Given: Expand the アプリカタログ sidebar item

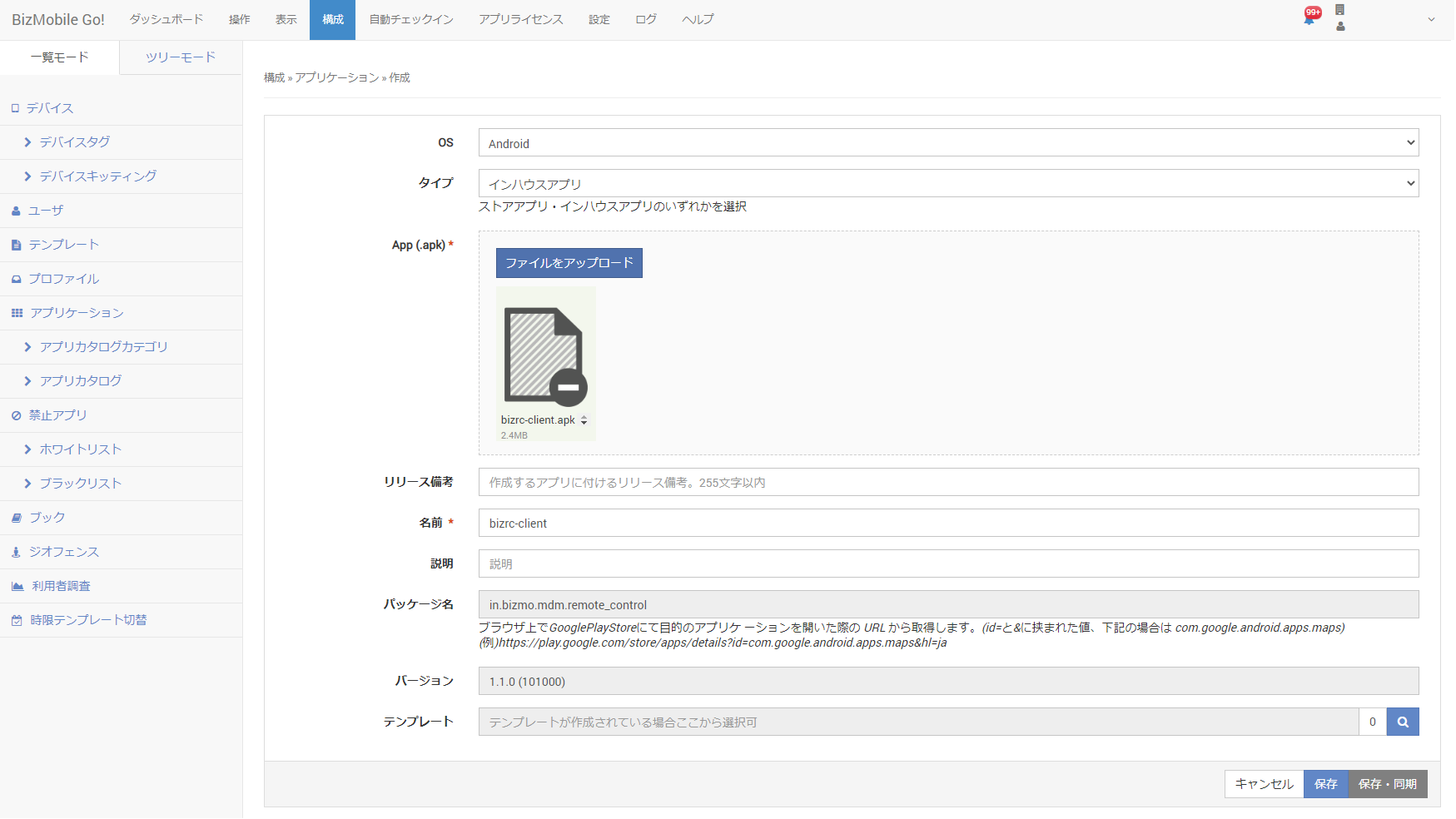Looking at the screenshot, I should (x=81, y=381).
